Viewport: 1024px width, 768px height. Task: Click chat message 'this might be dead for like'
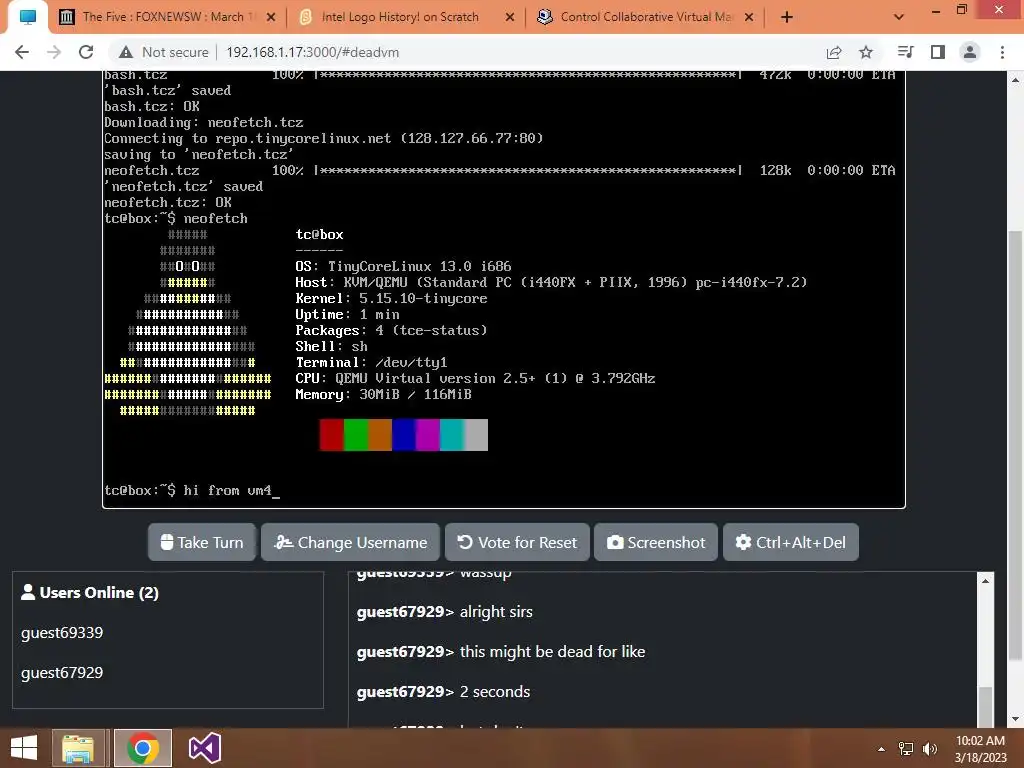click(552, 652)
